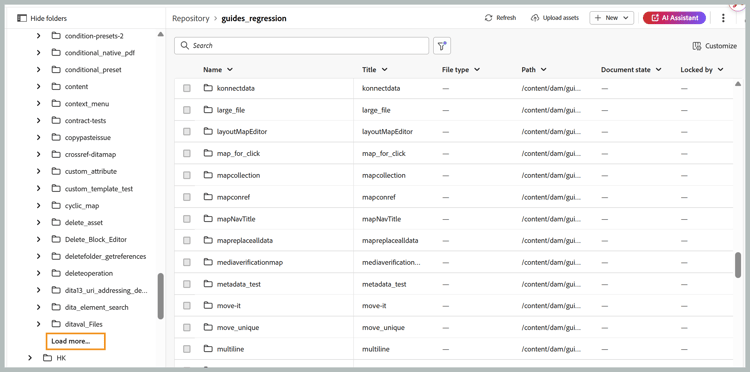Open the File type column dropdown
The width and height of the screenshot is (750, 372).
click(476, 70)
